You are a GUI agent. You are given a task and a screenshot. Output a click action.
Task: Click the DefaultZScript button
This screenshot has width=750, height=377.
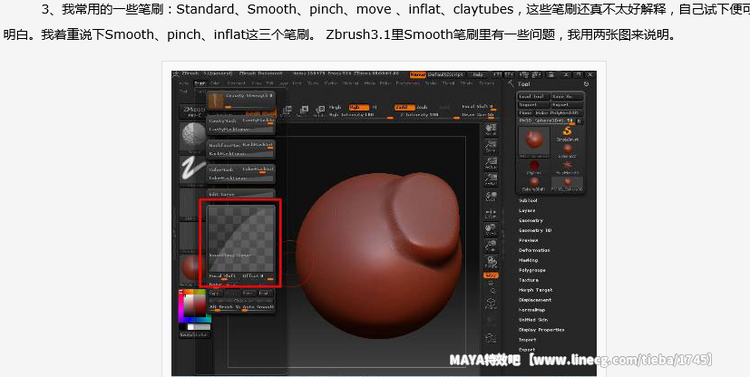click(x=446, y=75)
